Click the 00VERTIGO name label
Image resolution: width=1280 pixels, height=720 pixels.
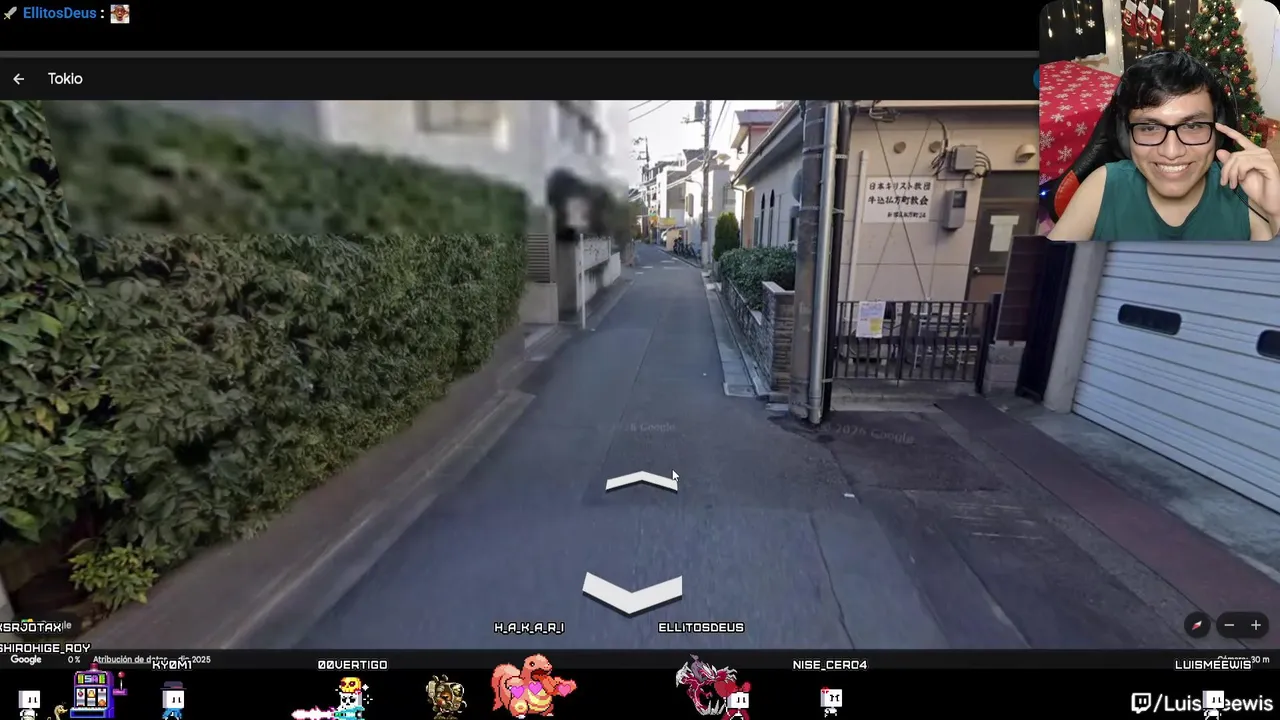[352, 665]
